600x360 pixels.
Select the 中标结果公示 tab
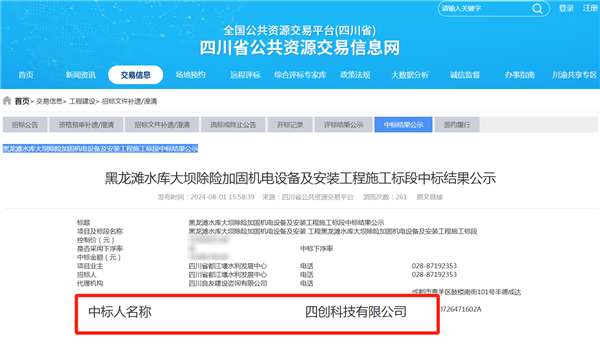click(x=403, y=125)
